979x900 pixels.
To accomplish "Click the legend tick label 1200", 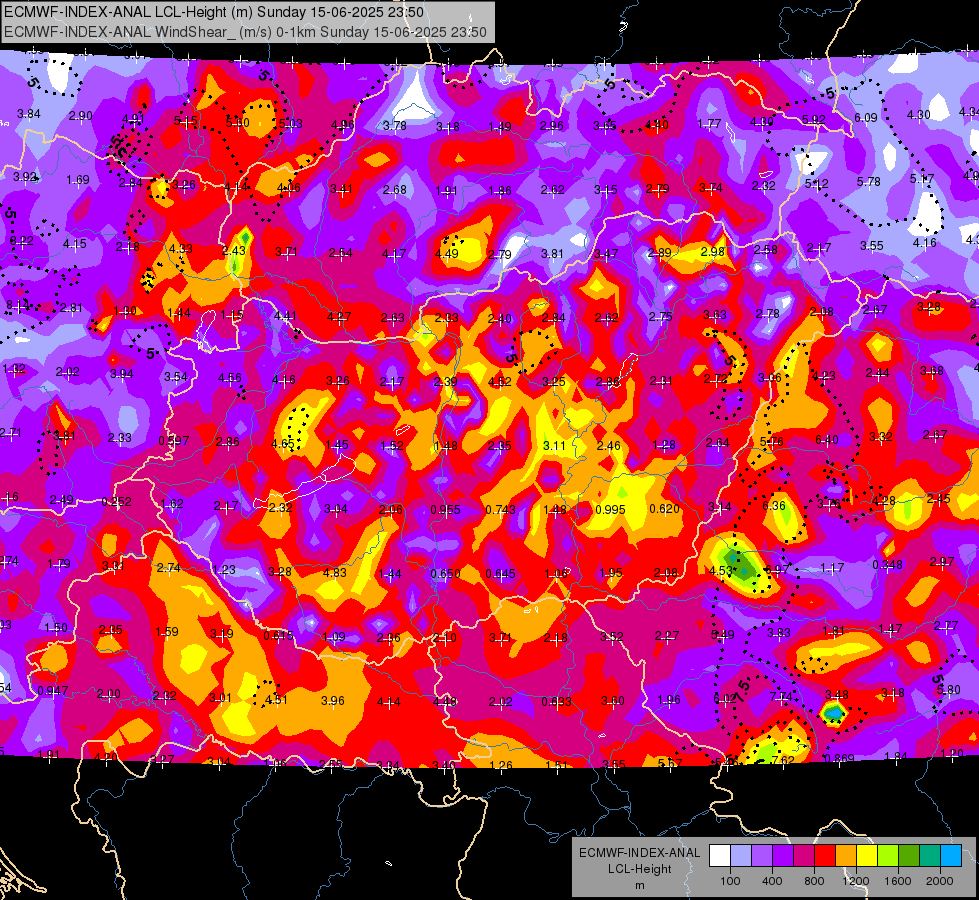I will tap(856, 881).
